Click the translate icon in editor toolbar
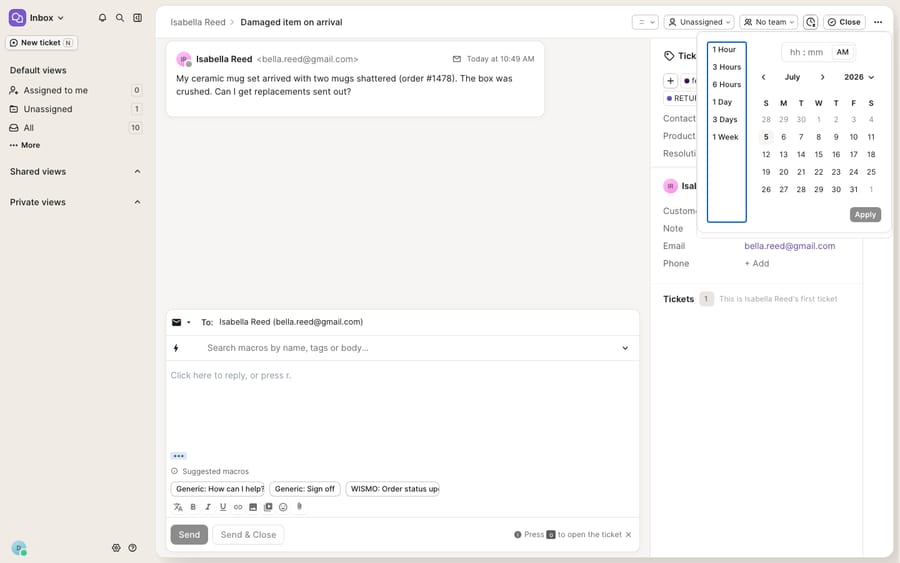The height and width of the screenshot is (563, 900). [178, 507]
